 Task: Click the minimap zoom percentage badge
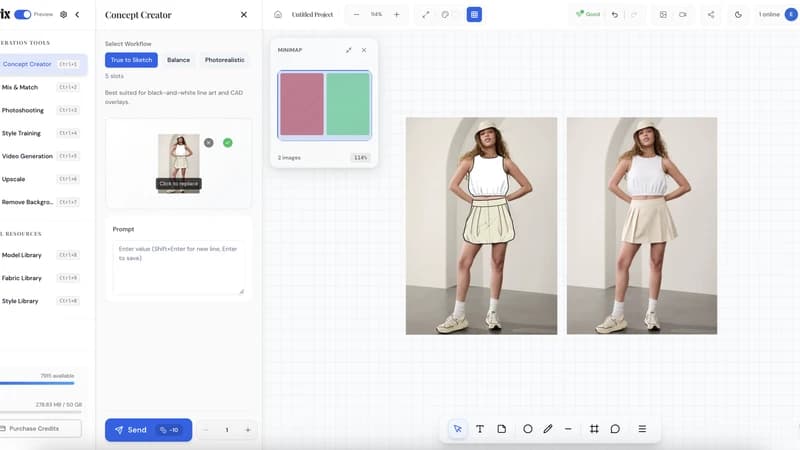360,158
